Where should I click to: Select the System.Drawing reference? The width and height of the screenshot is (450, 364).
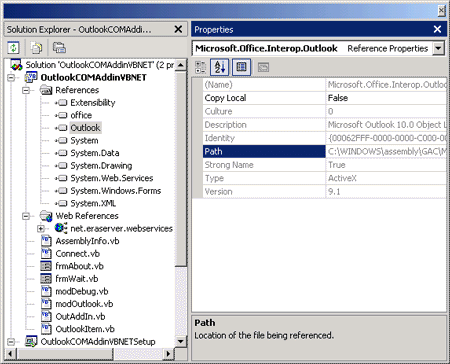(101, 166)
